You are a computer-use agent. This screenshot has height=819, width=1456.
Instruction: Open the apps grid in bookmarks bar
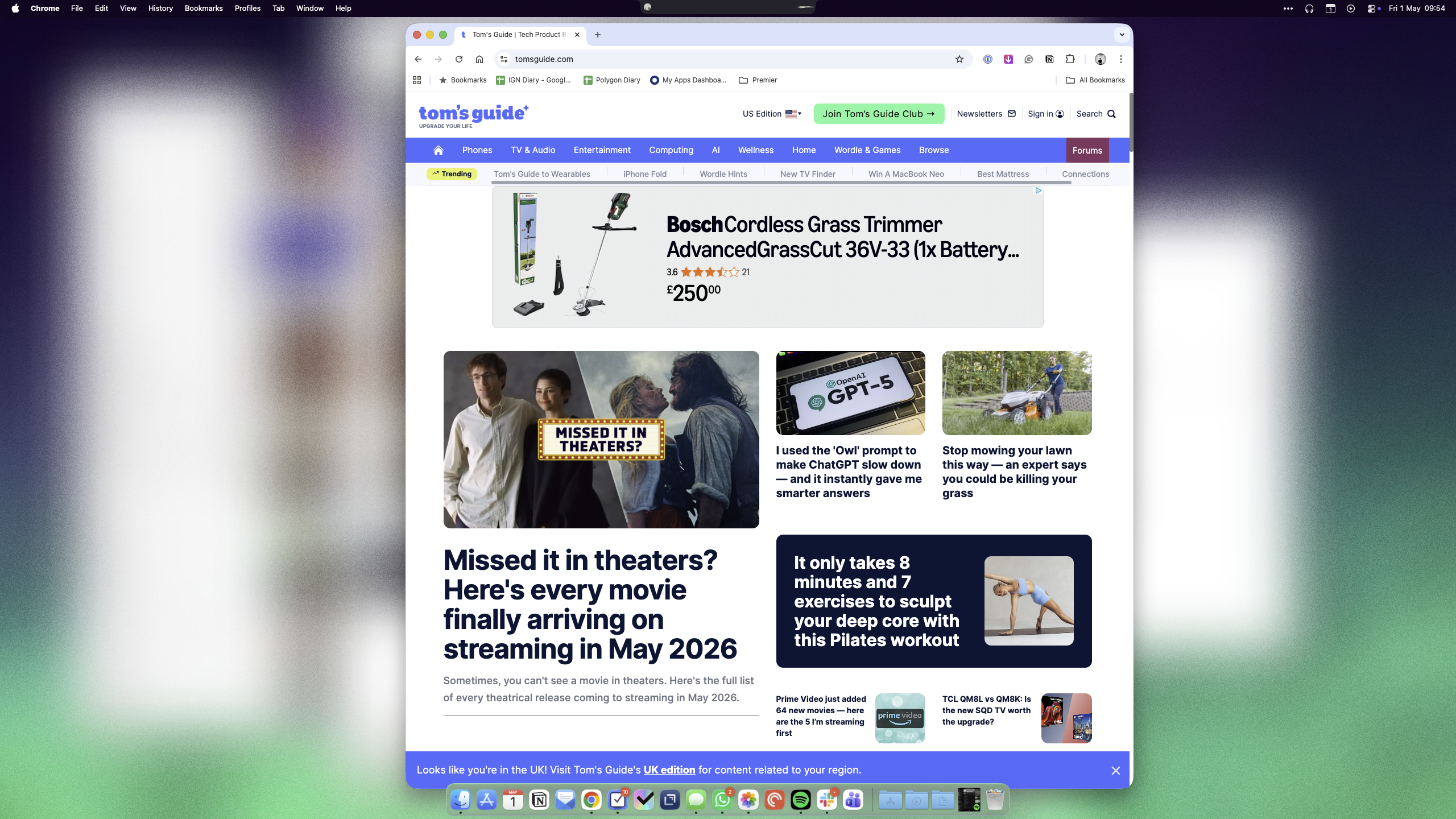click(417, 80)
